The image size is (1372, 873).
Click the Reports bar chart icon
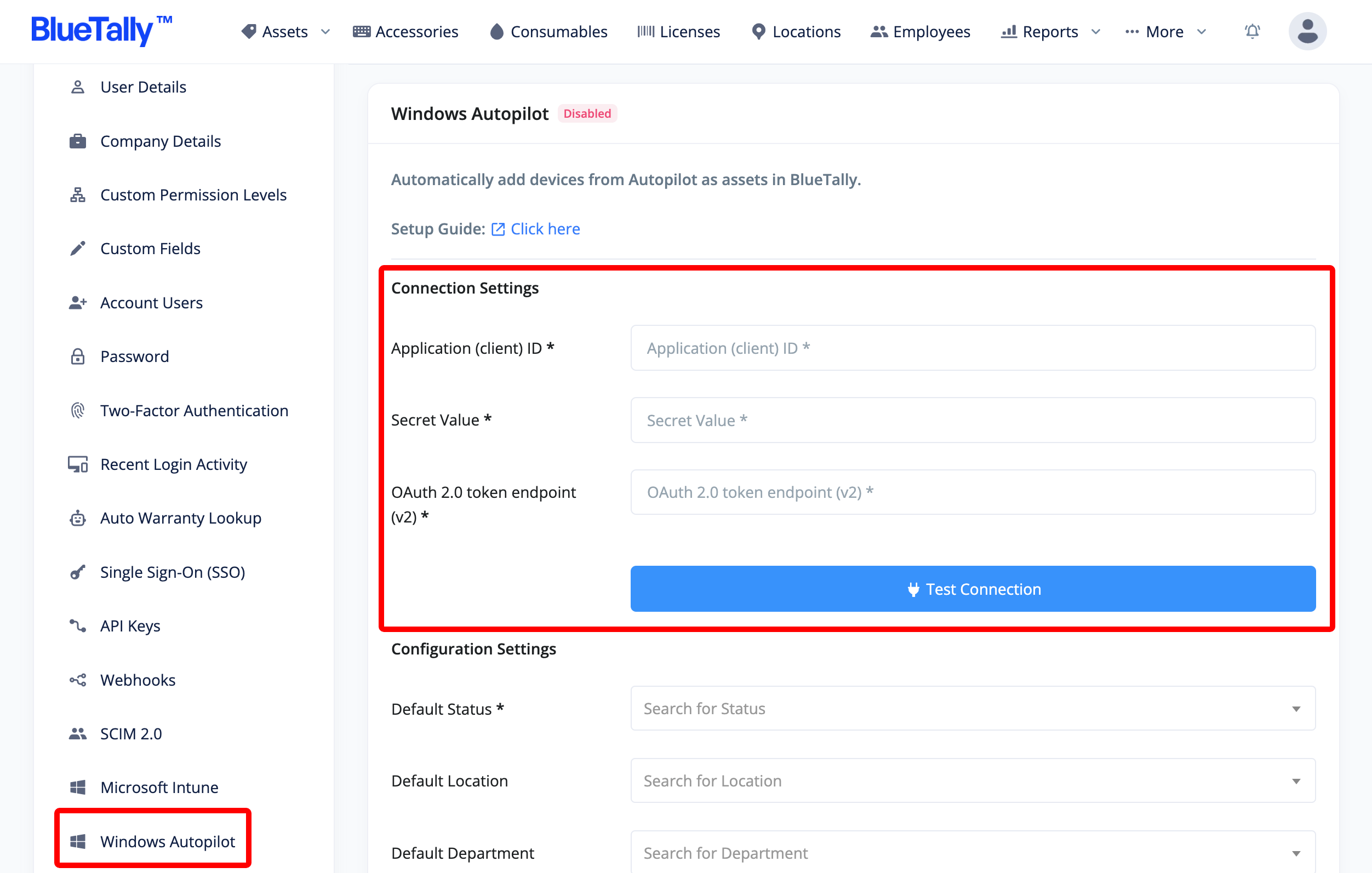click(1009, 31)
